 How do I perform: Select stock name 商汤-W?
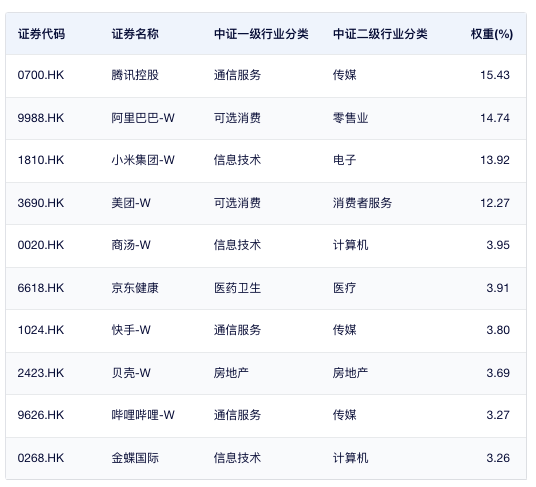tap(131, 245)
